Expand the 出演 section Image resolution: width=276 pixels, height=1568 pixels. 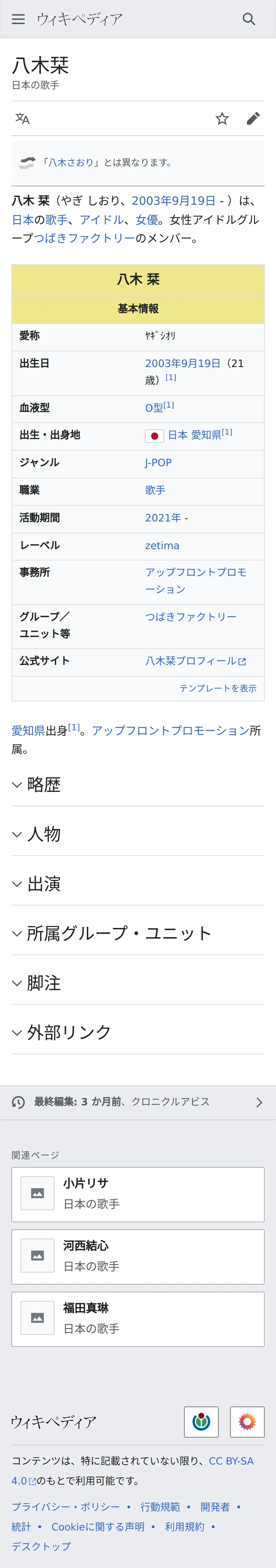[x=138, y=884]
